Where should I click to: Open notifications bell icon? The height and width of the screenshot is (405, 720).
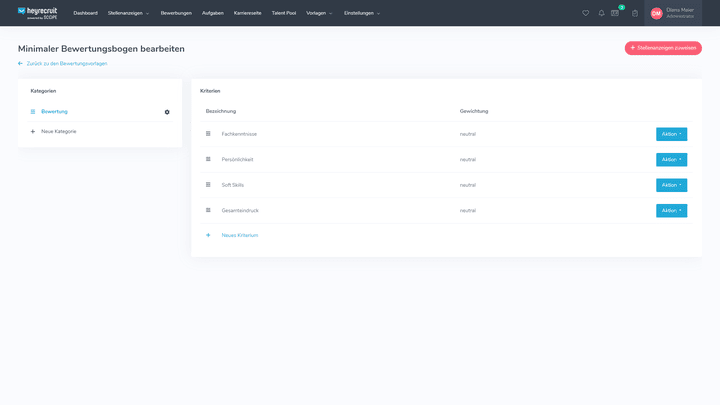[x=601, y=13]
